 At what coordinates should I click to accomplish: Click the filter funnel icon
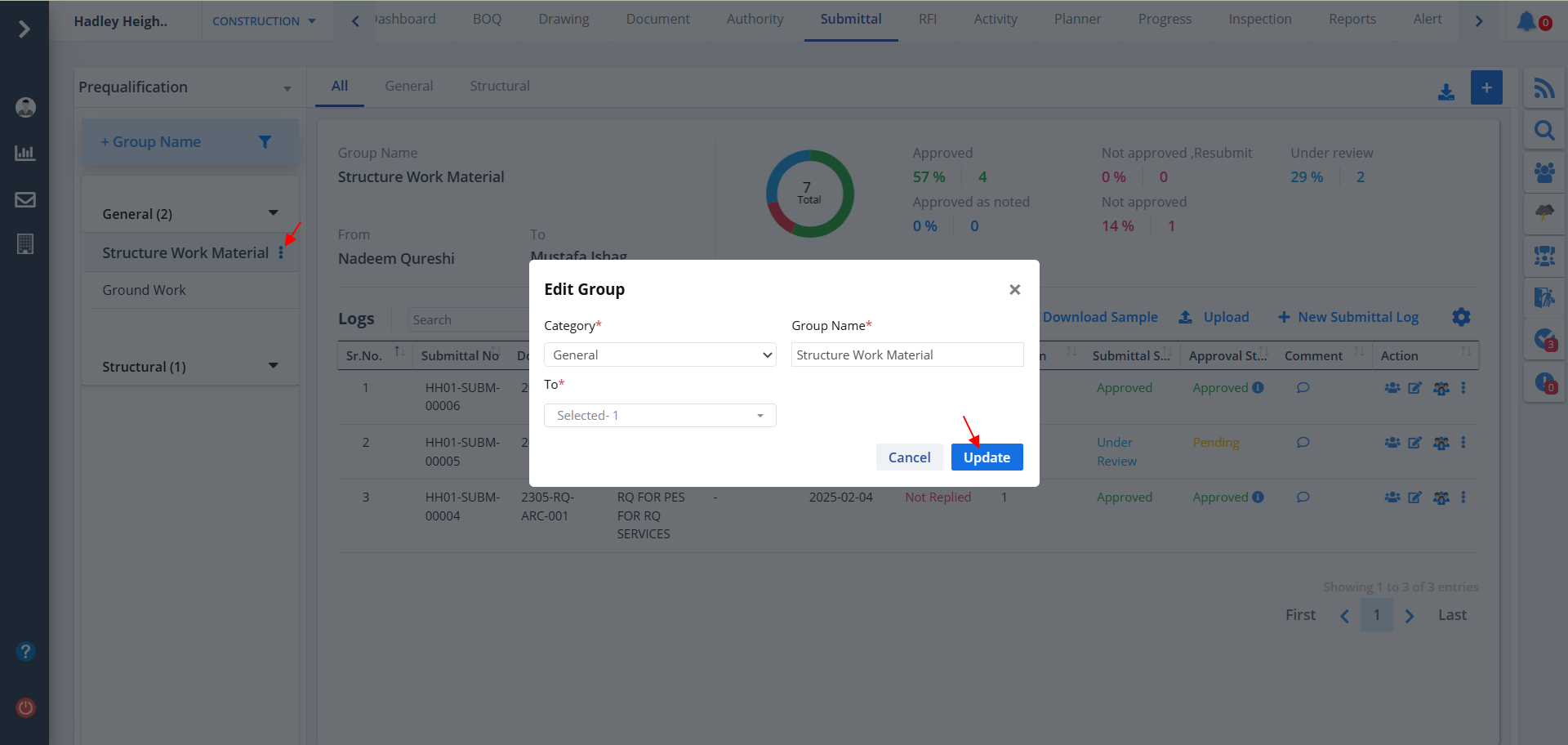(x=265, y=142)
